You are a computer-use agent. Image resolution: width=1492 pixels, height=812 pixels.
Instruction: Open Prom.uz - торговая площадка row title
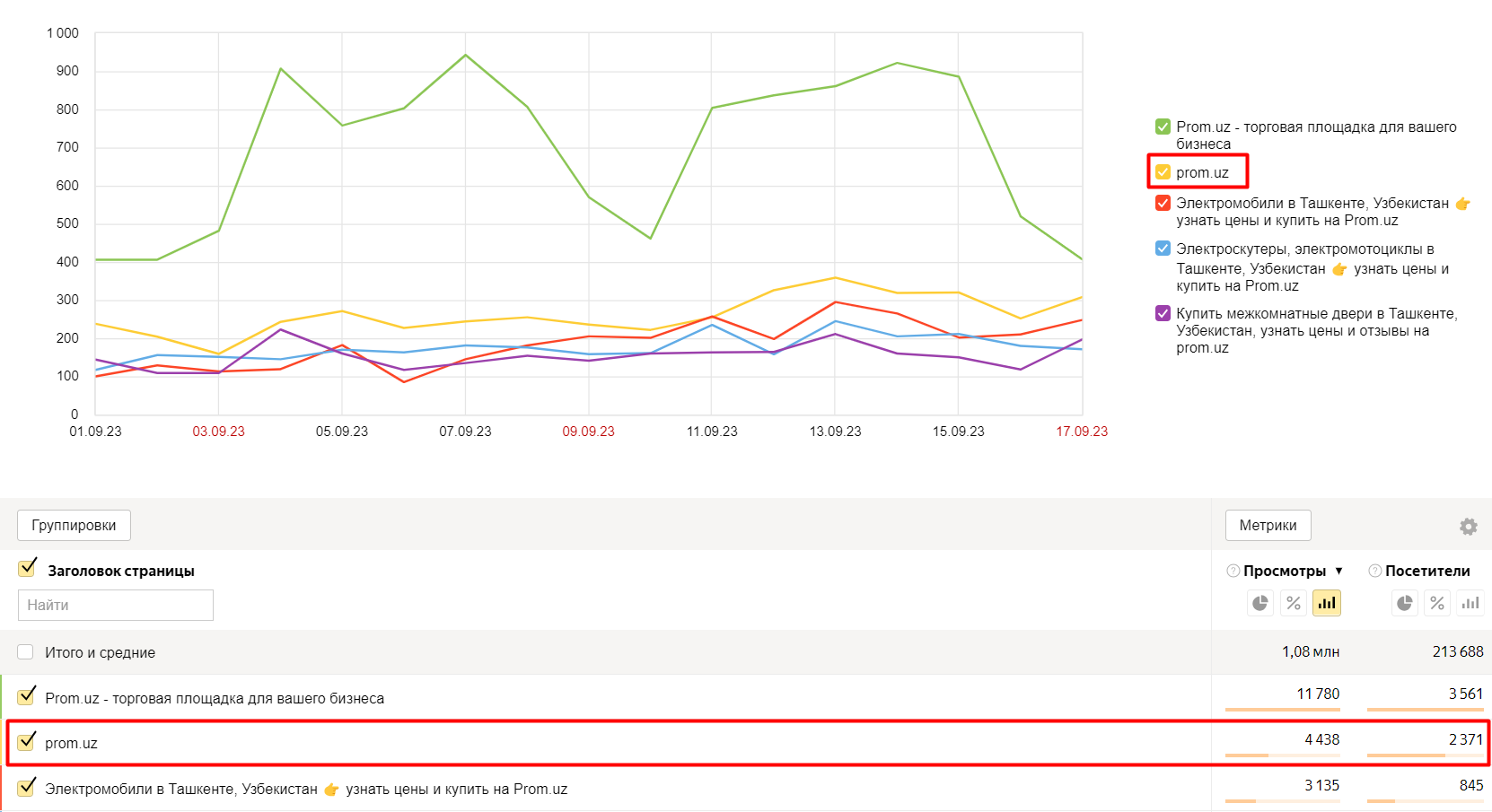(x=215, y=698)
